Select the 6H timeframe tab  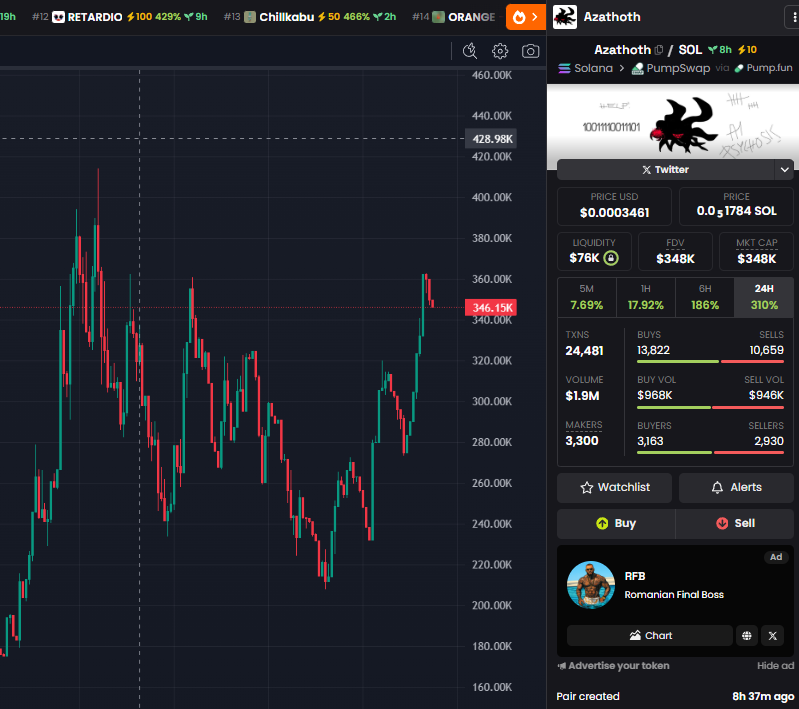click(705, 297)
